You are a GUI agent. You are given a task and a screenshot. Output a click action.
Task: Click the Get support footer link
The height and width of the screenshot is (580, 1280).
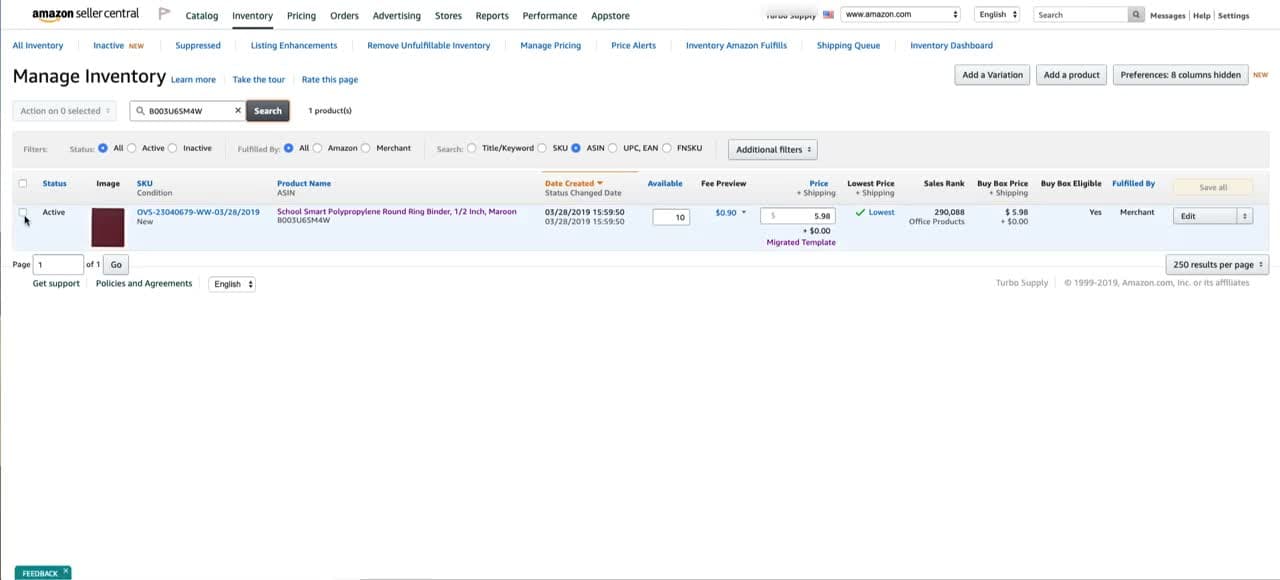56,284
